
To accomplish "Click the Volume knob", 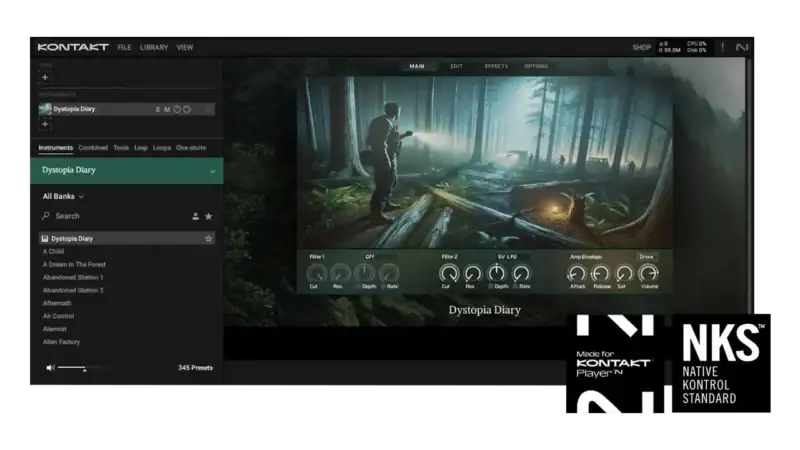I will coord(648,273).
